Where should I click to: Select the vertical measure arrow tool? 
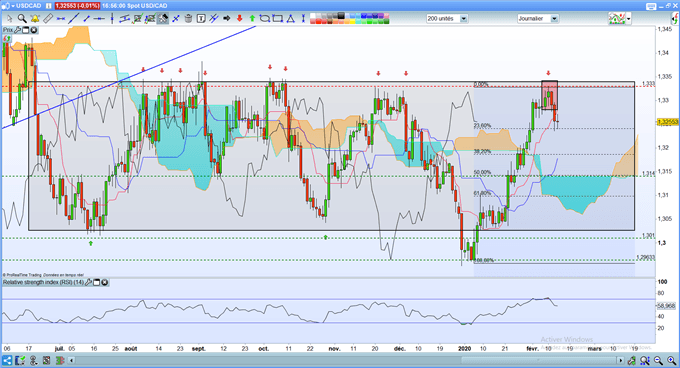pyautogui.click(x=303, y=19)
